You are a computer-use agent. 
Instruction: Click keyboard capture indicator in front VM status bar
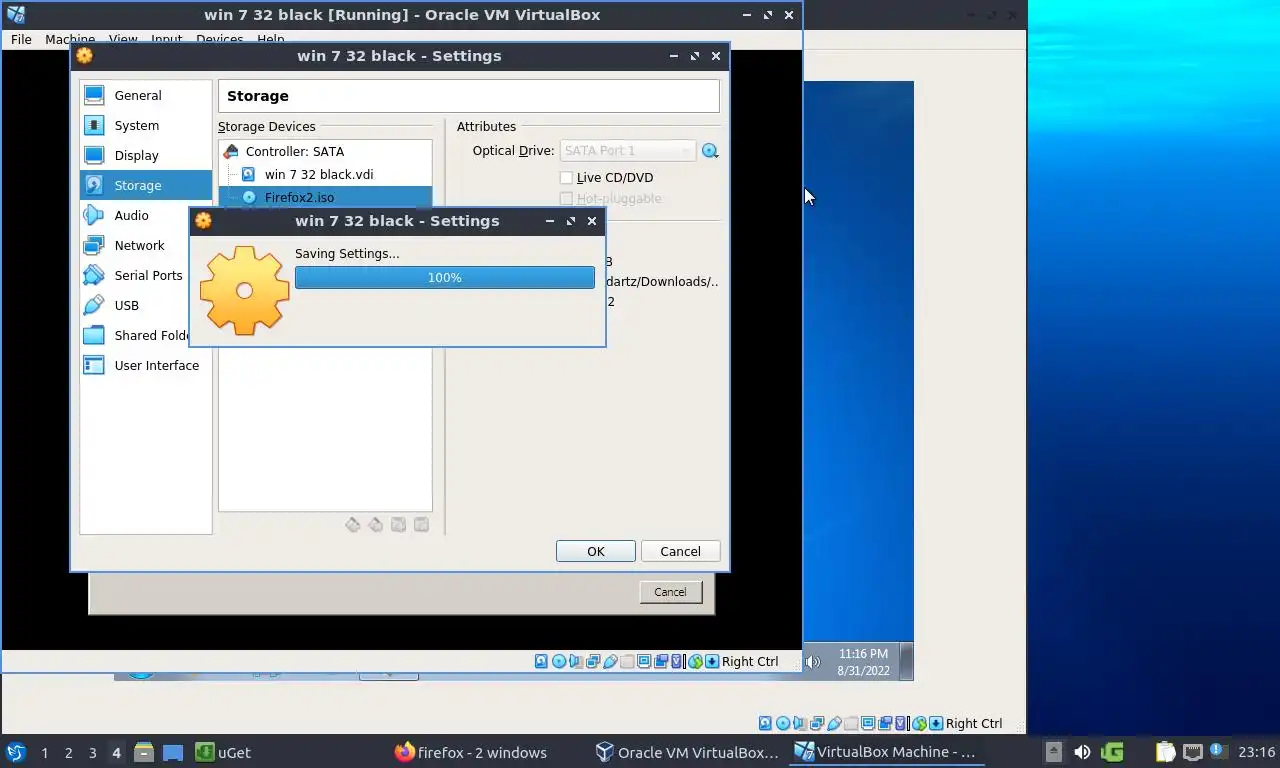[x=712, y=661]
